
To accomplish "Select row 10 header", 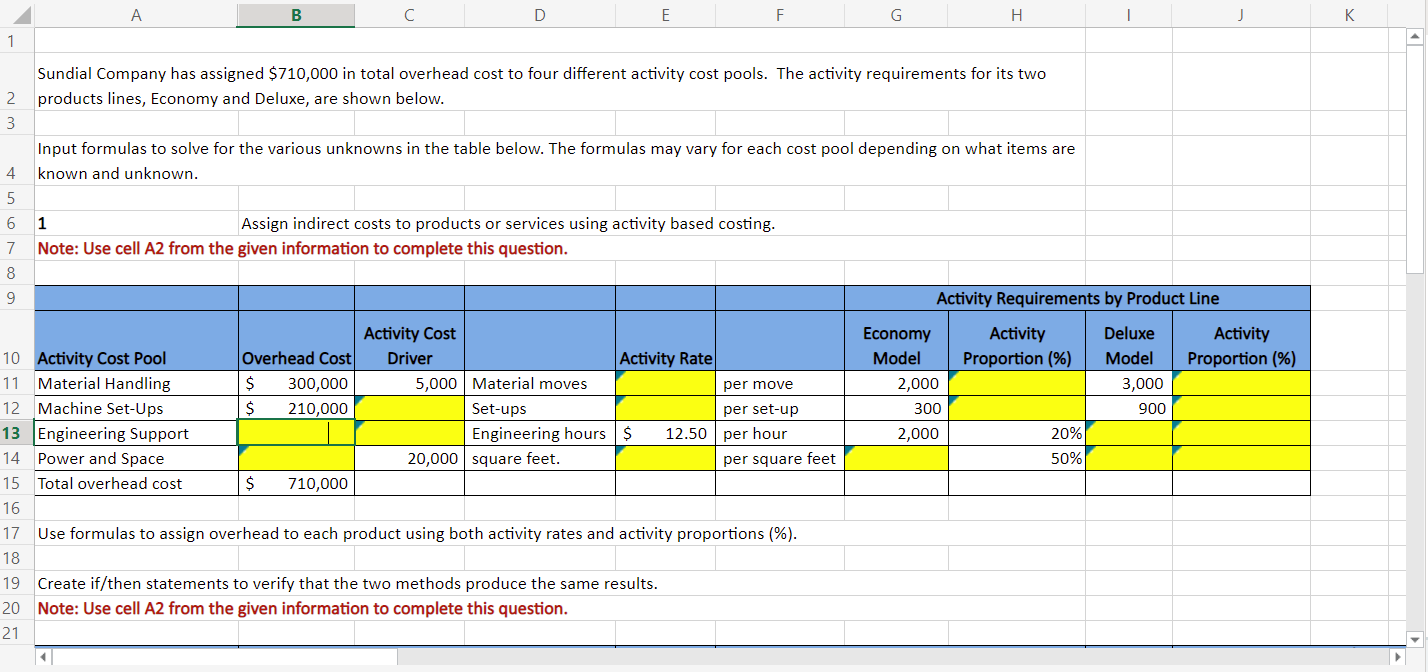I will [17, 340].
